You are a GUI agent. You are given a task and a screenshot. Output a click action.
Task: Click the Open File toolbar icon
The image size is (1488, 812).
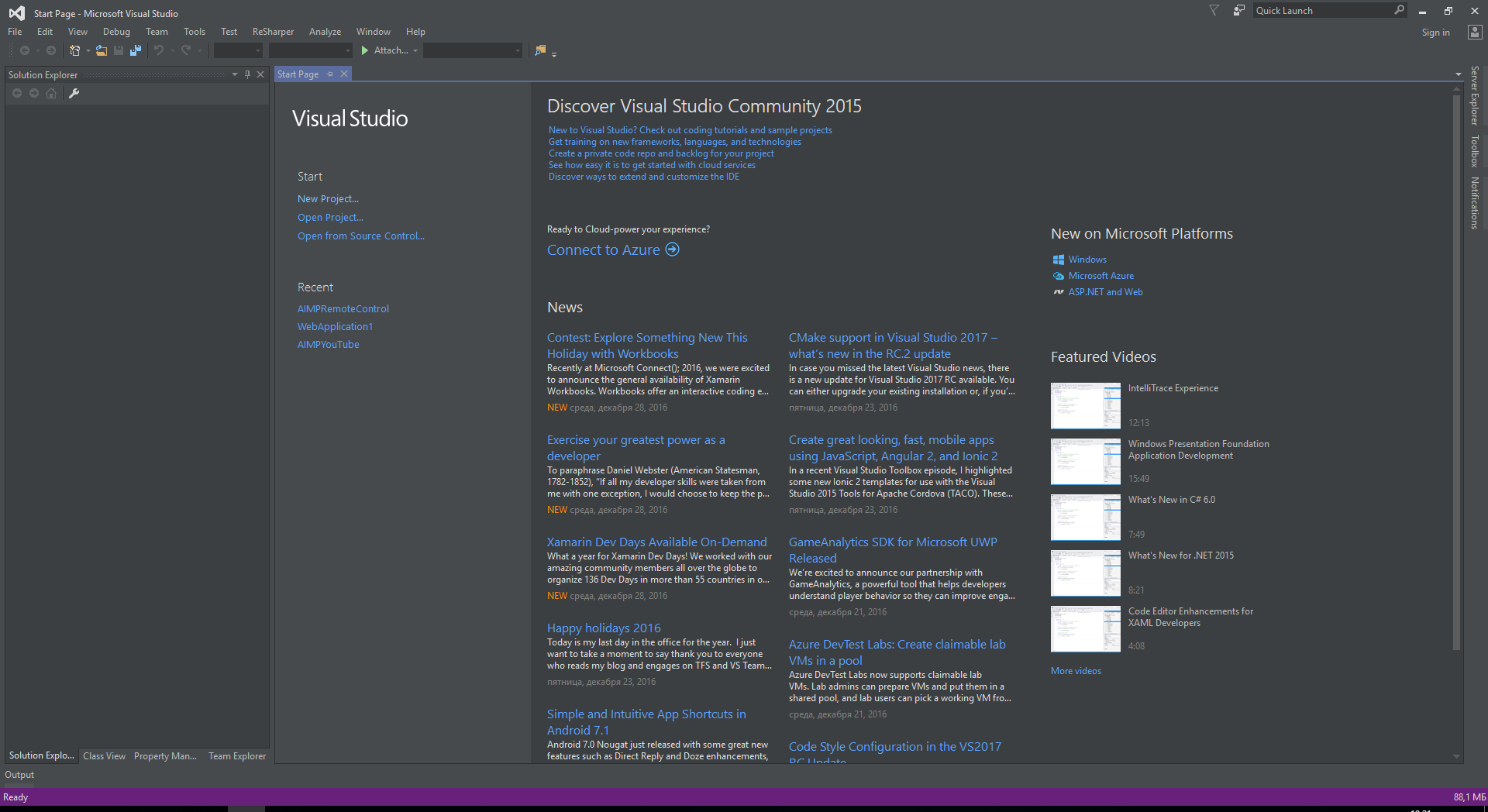coord(102,50)
